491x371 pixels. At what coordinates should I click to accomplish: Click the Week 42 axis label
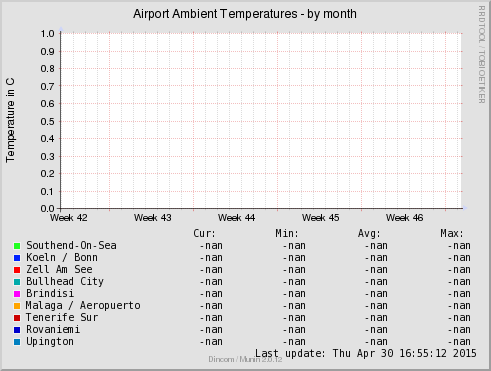click(69, 218)
